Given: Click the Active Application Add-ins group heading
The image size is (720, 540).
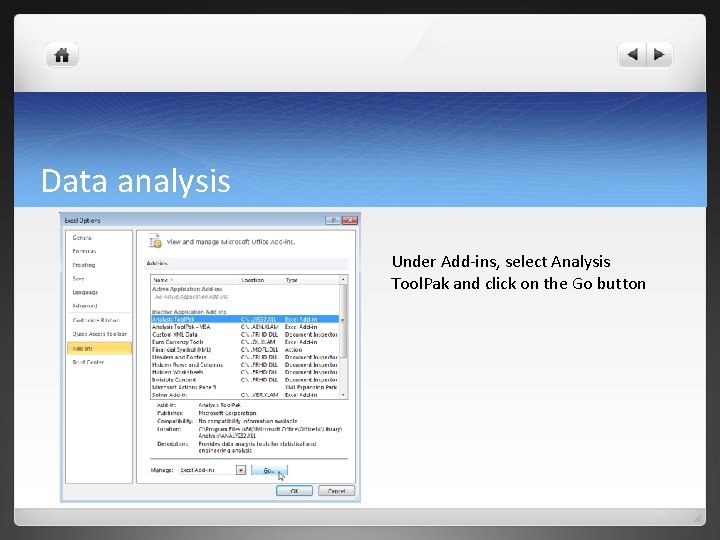Looking at the screenshot, I should pos(187,289).
